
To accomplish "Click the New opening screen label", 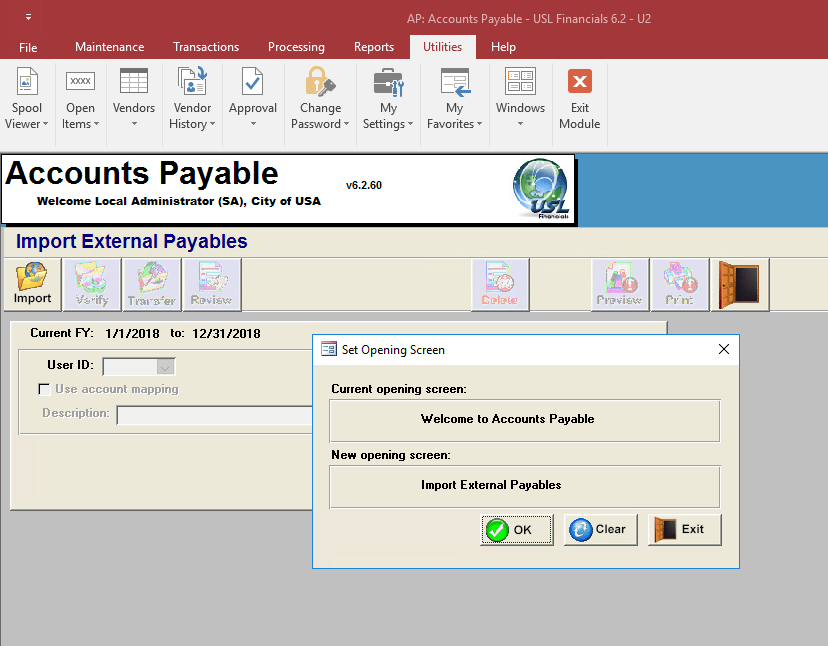I will point(391,455).
